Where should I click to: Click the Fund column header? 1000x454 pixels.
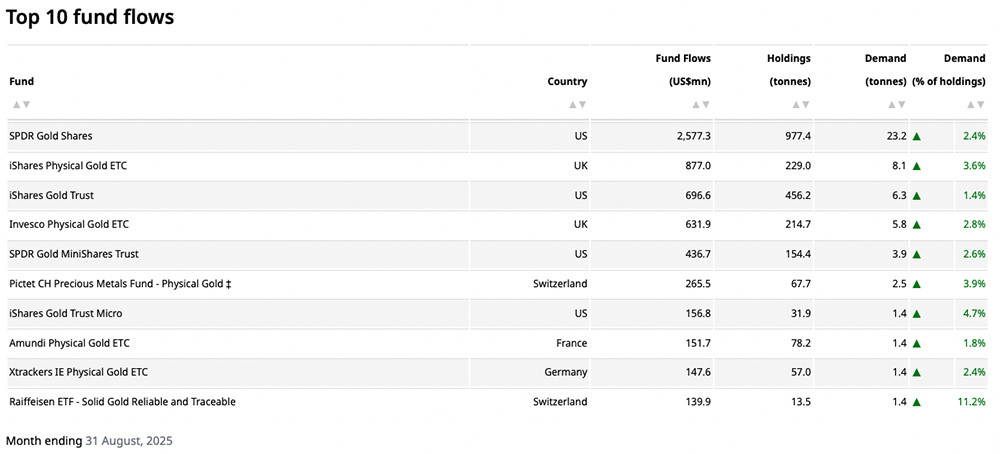click(21, 81)
